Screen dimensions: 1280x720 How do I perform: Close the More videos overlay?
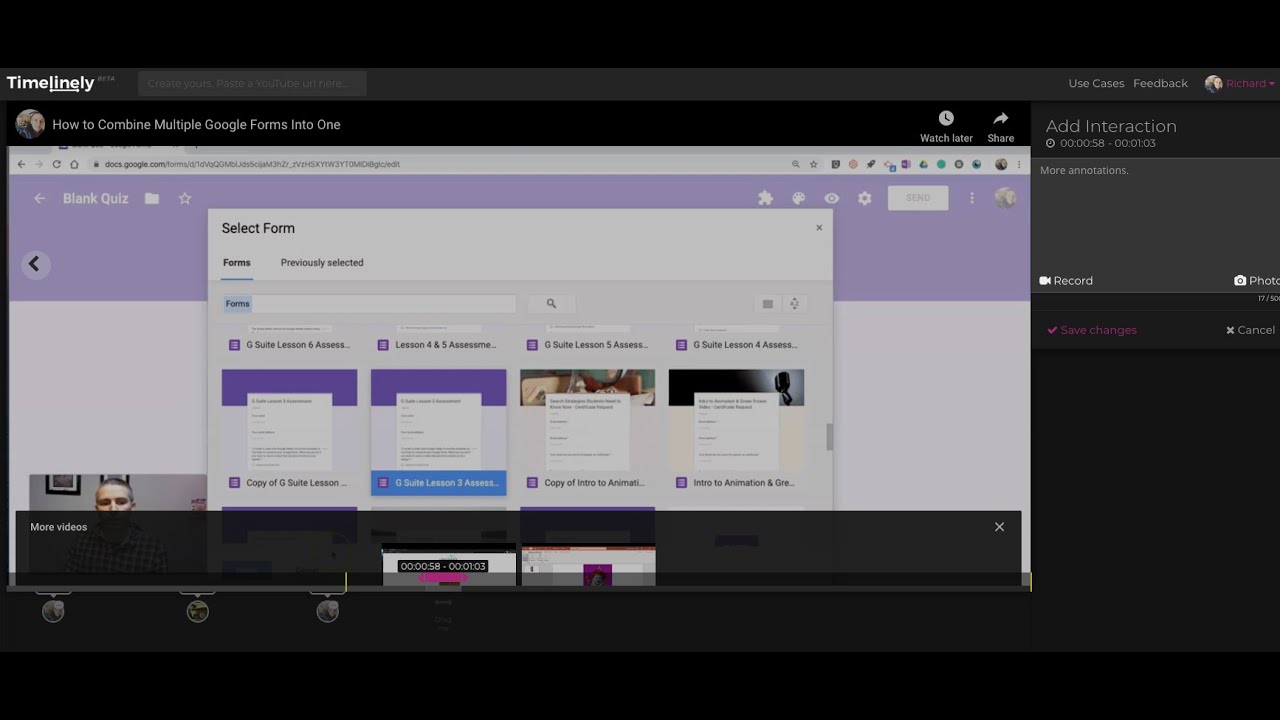pos(999,527)
